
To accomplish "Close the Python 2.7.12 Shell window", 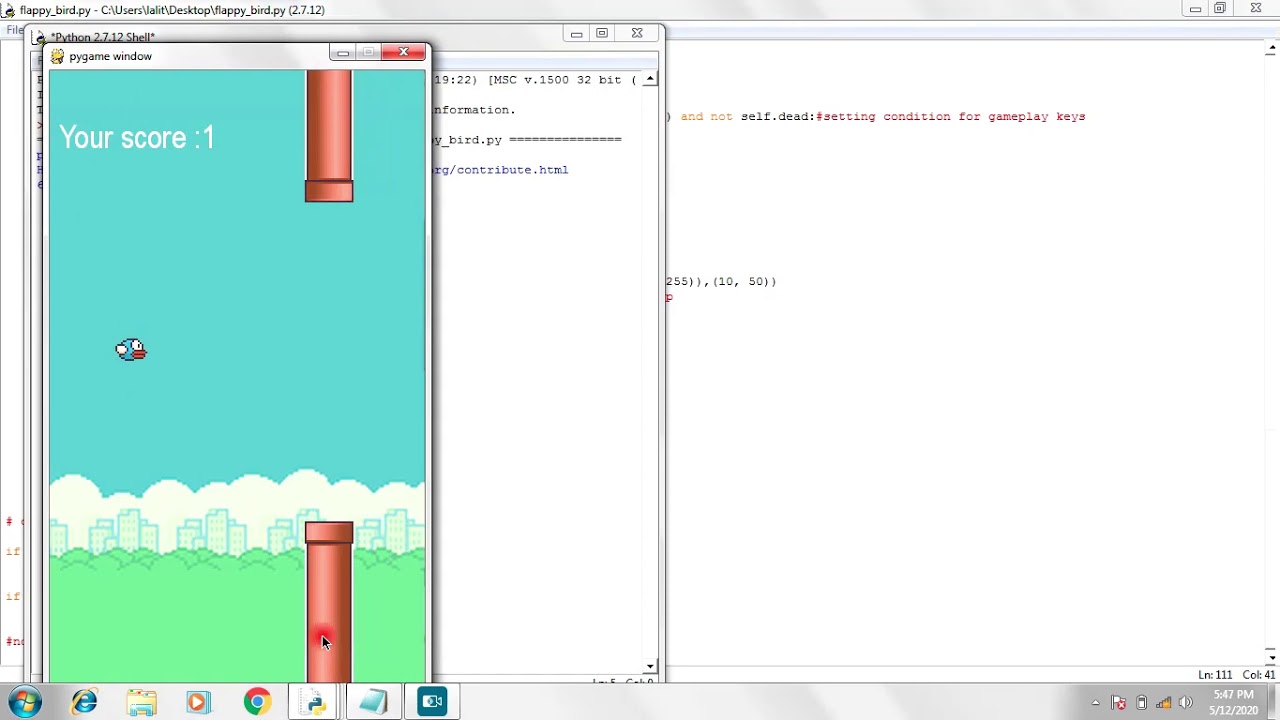I will coord(637,33).
